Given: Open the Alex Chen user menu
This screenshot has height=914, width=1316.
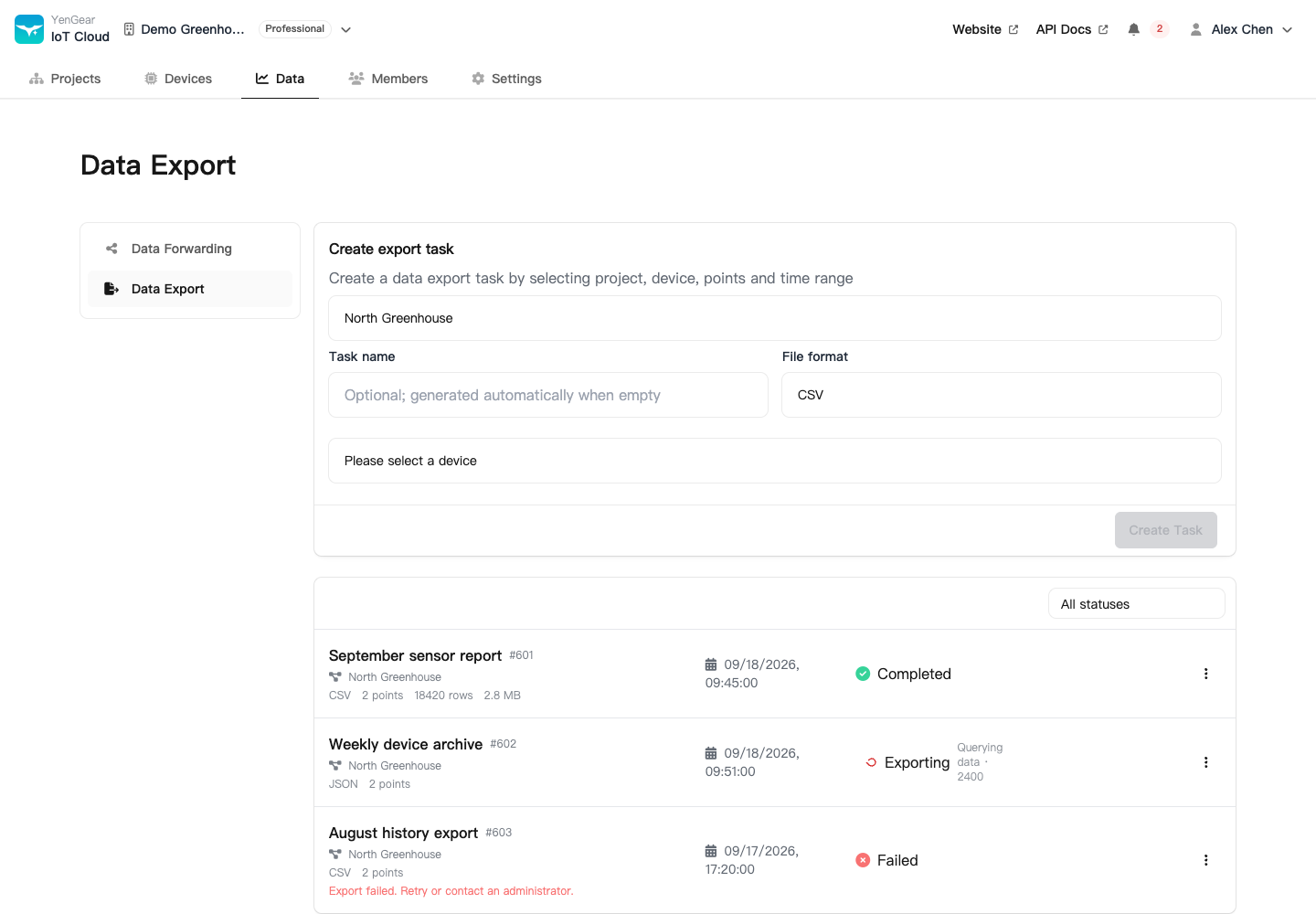Looking at the screenshot, I should point(1241,29).
